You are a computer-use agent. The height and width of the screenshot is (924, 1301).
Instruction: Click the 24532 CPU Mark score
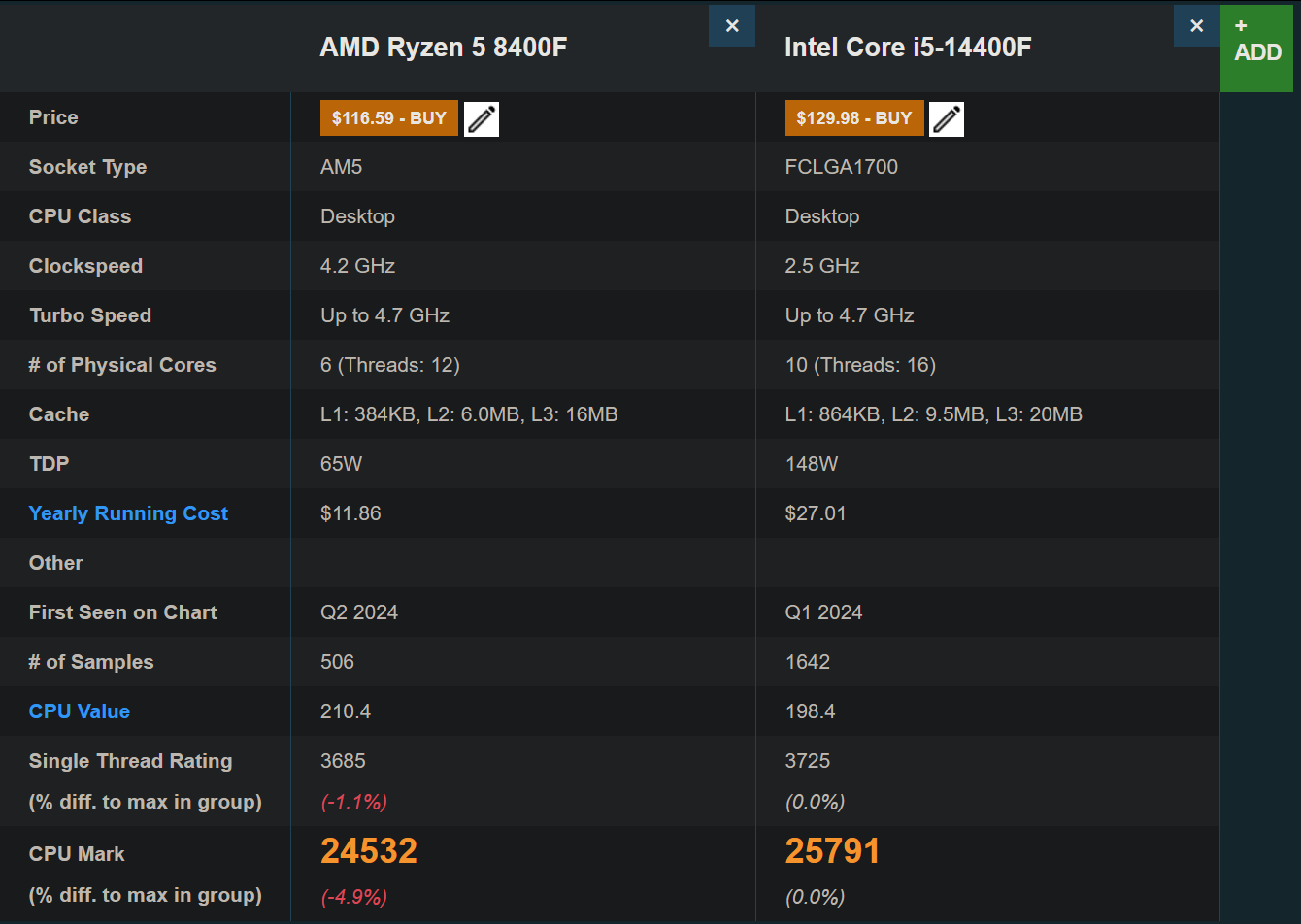click(369, 851)
